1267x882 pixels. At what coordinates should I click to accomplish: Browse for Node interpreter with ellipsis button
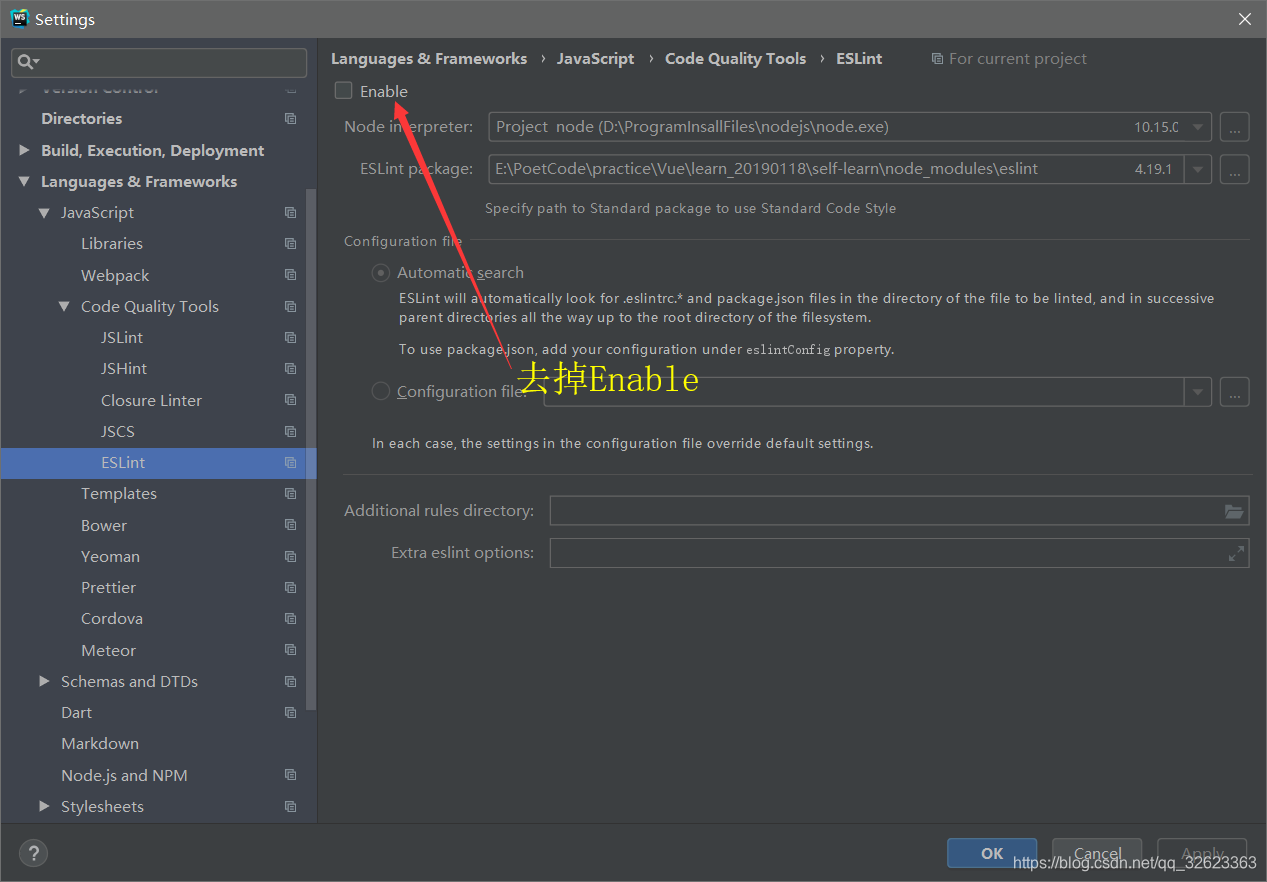tap(1235, 127)
